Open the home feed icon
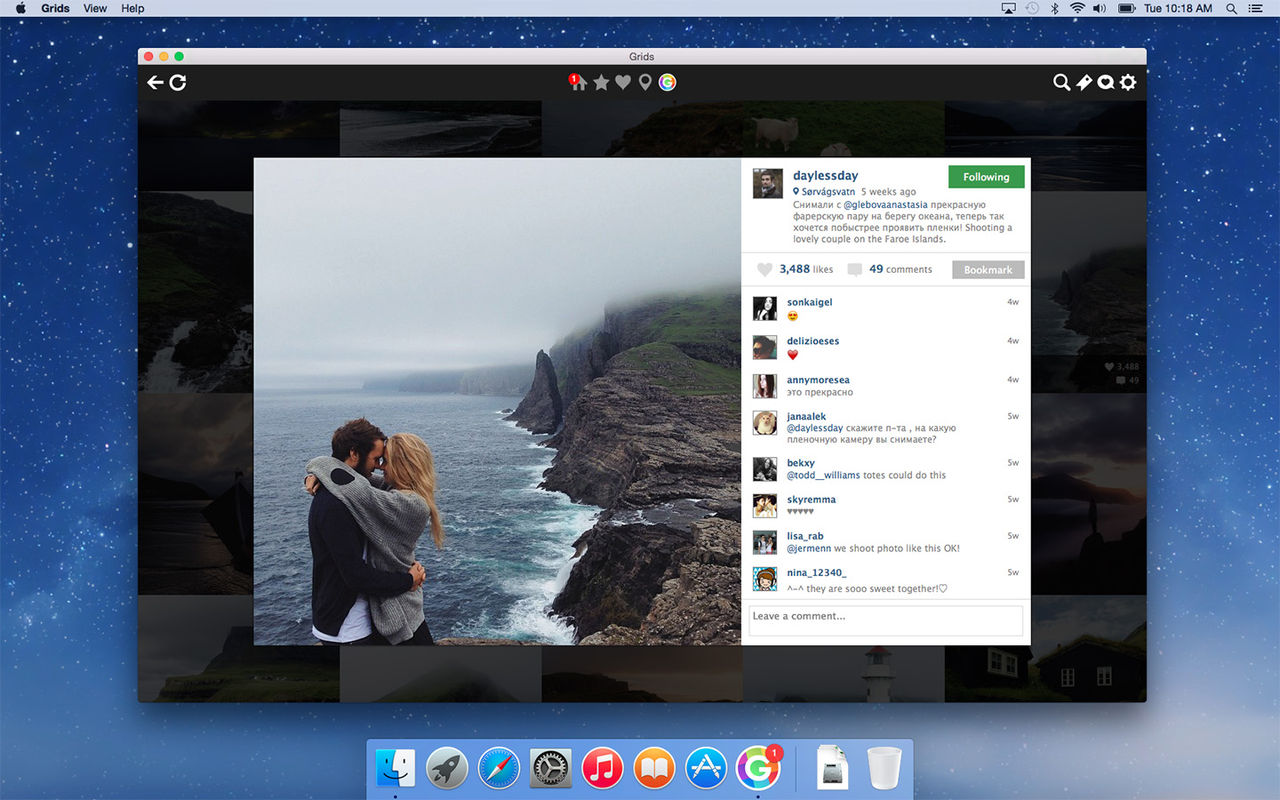This screenshot has width=1280, height=800. coord(578,83)
